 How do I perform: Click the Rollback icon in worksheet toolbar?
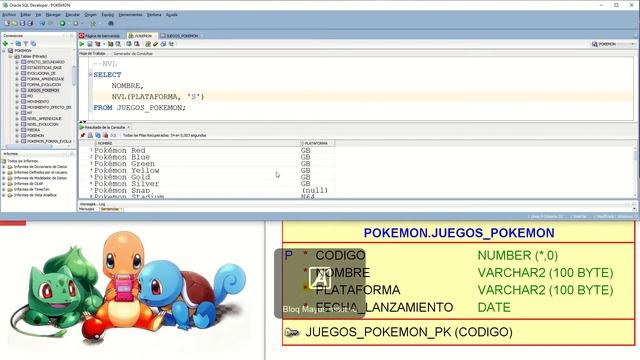coord(137,44)
